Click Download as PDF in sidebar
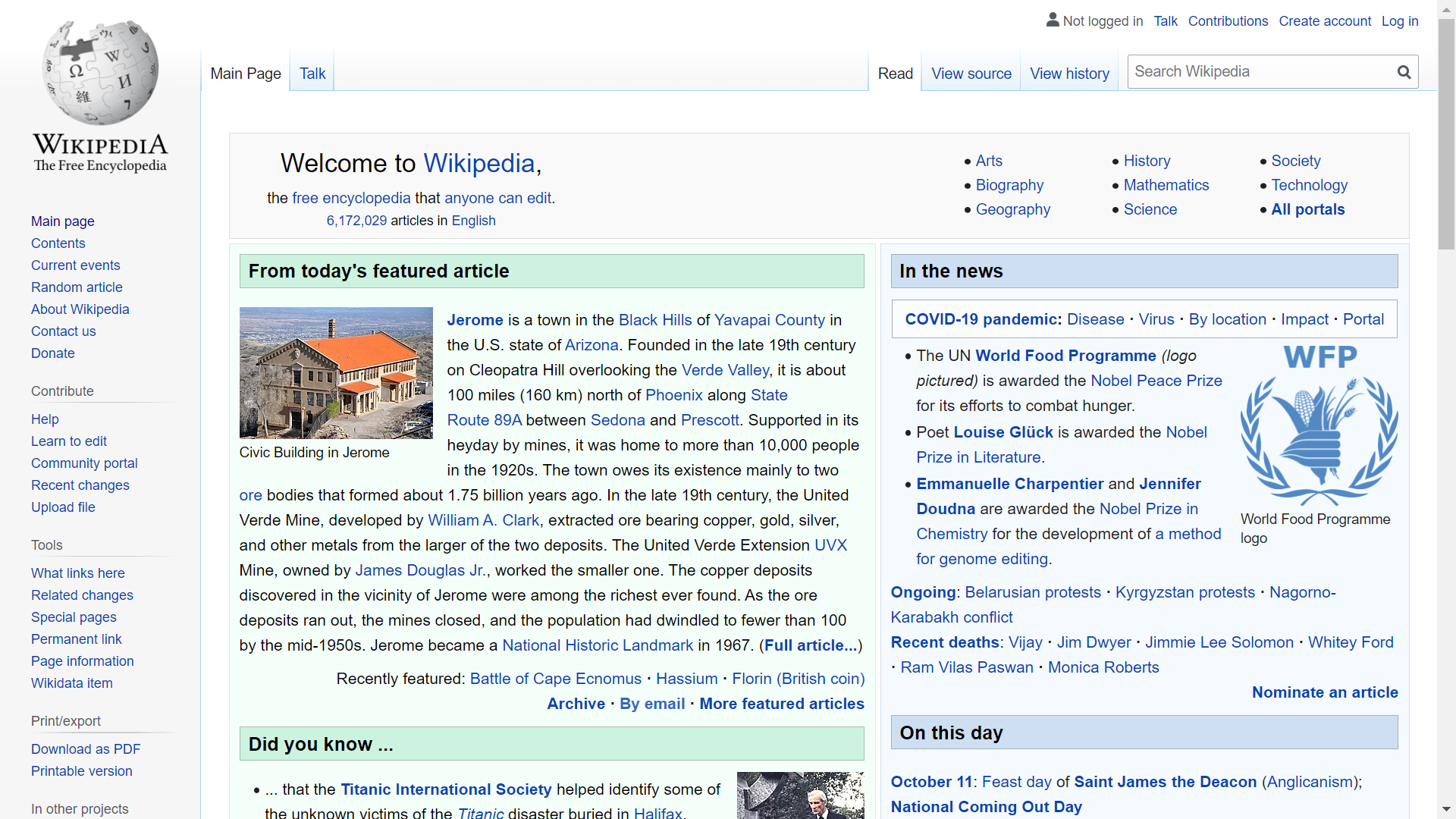The image size is (1456, 819). (x=86, y=749)
